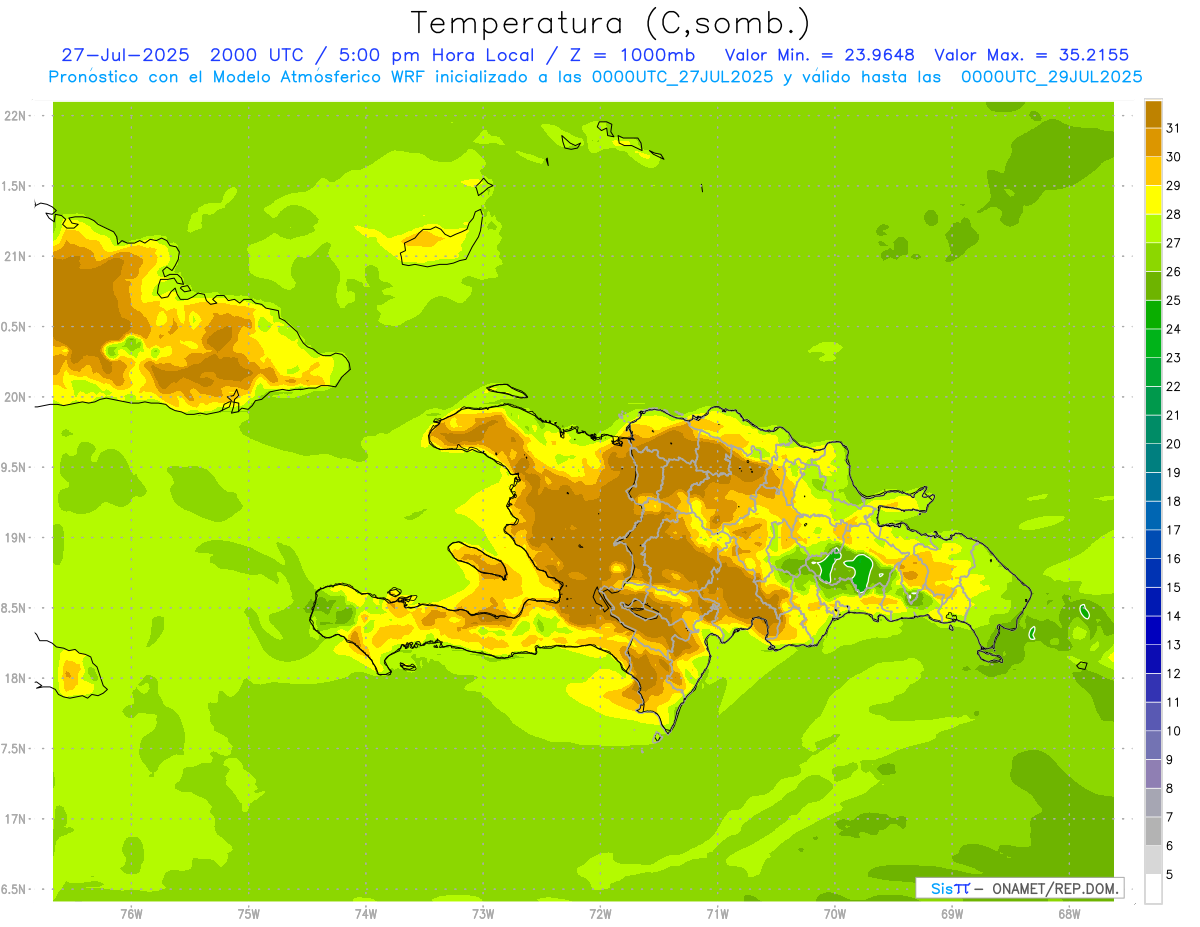This screenshot has height=927, width=1200.
Task: Click the "75W" longitude axis label
Action: 249,914
